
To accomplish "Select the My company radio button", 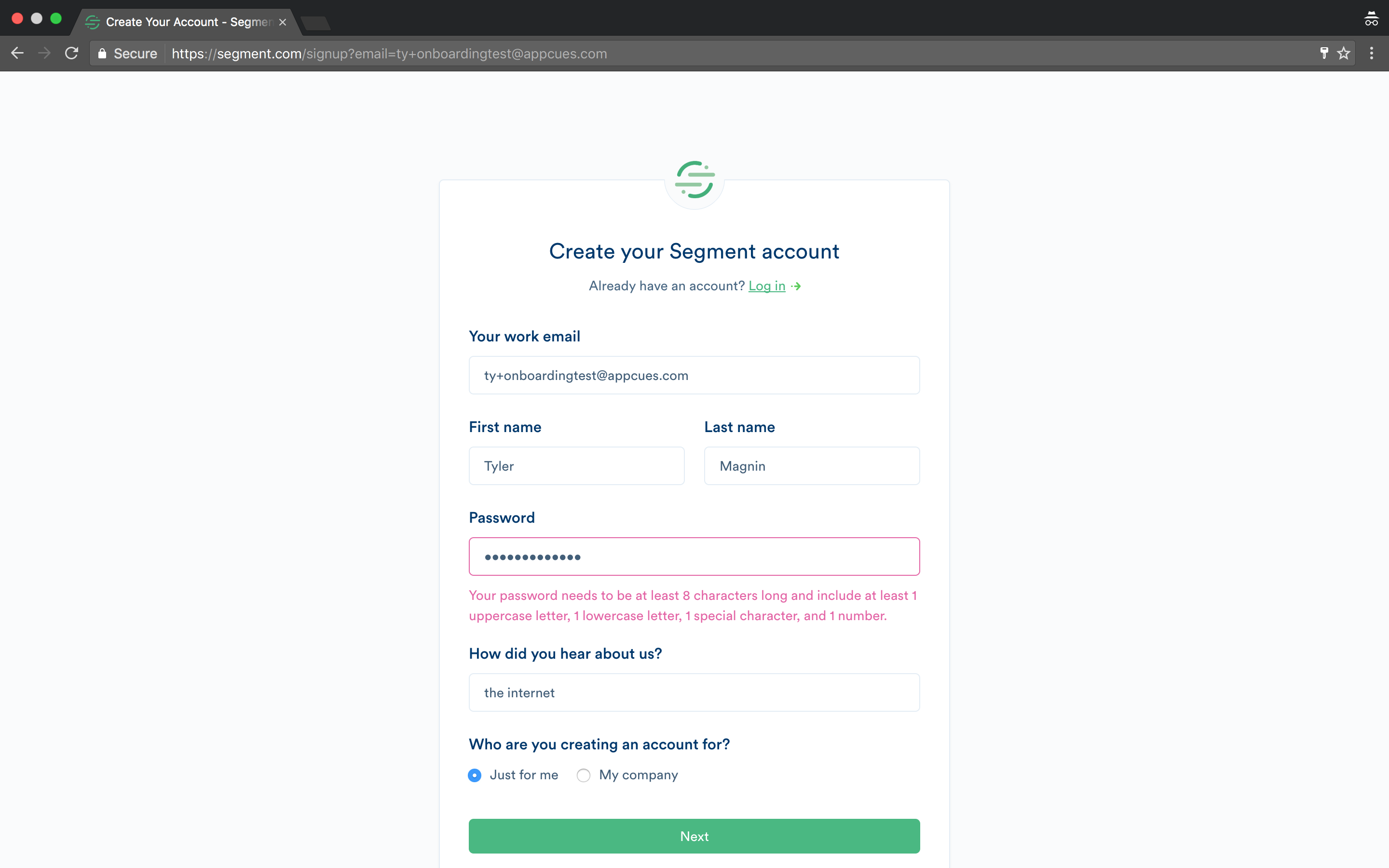I will [584, 775].
